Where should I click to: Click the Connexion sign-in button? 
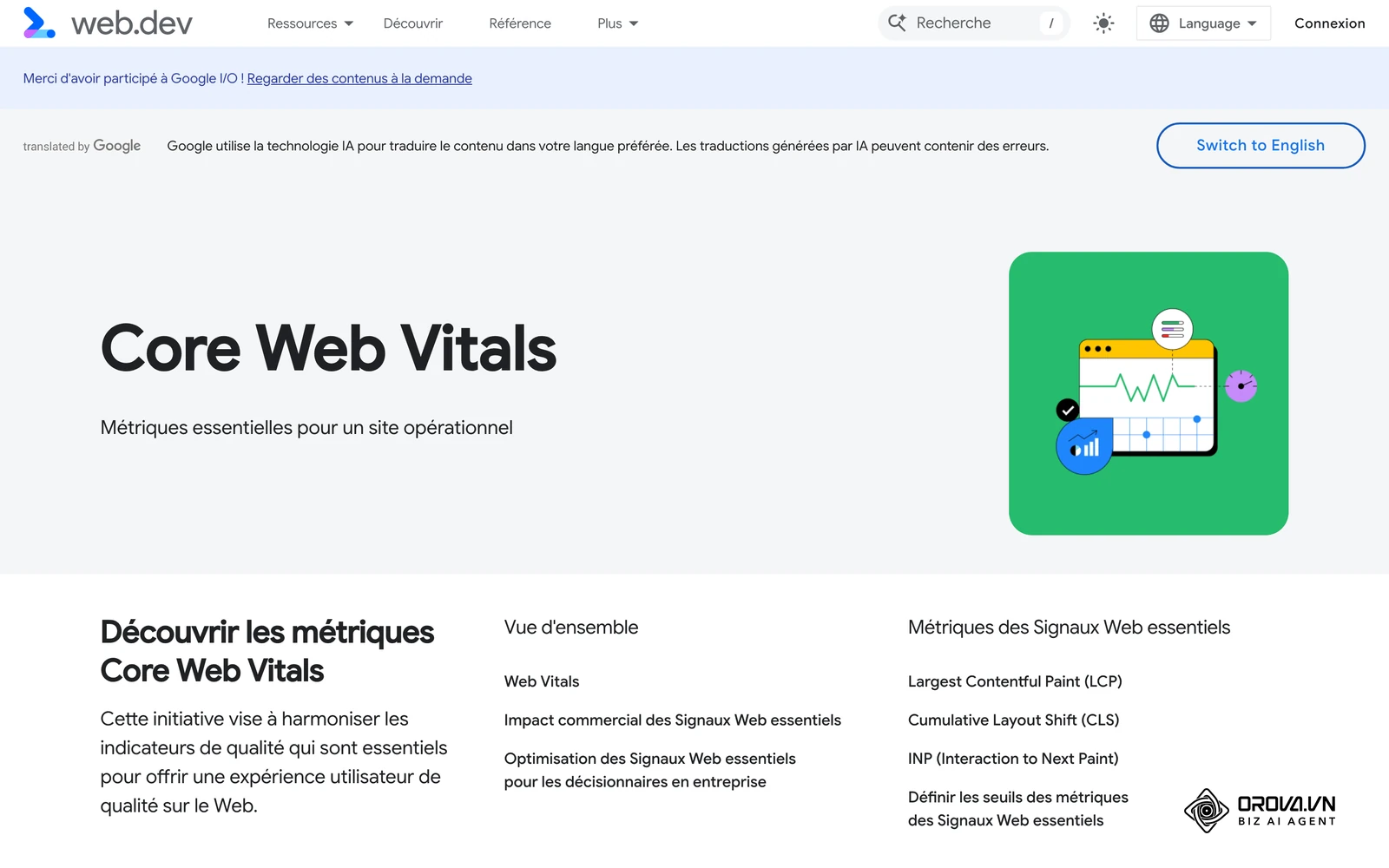pos(1329,23)
